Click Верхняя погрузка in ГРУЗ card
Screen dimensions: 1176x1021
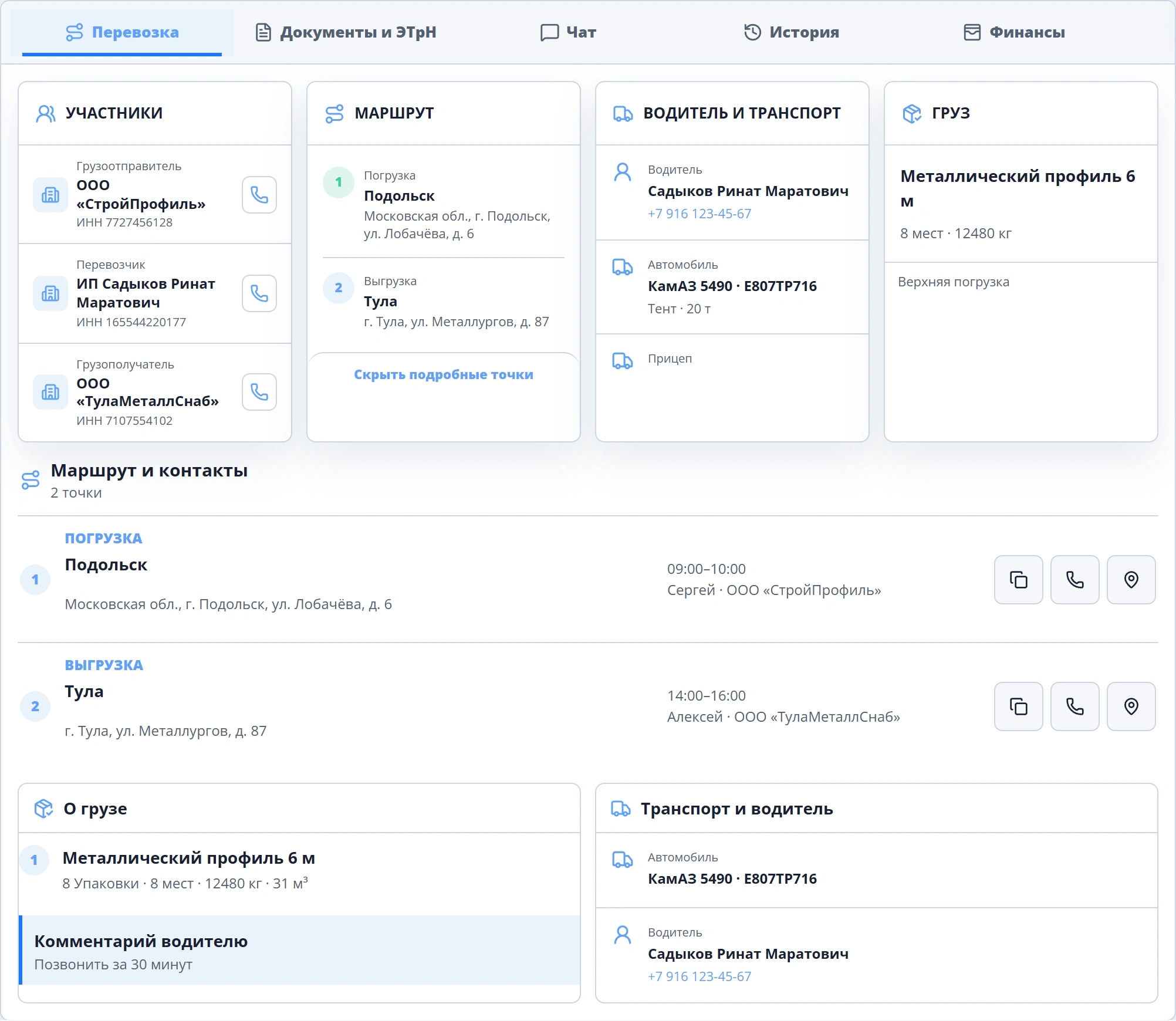[954, 282]
